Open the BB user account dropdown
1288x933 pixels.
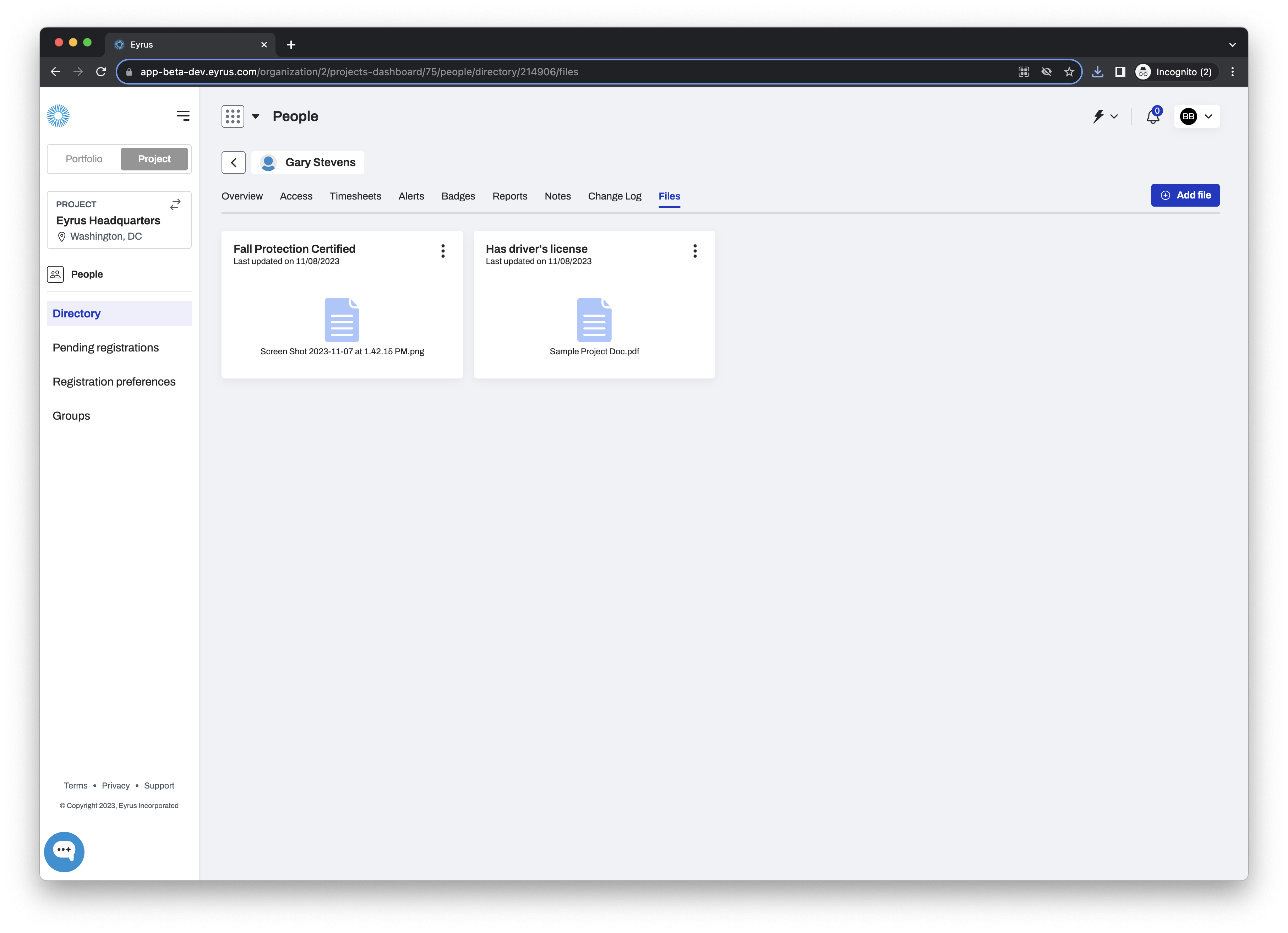coord(1196,116)
